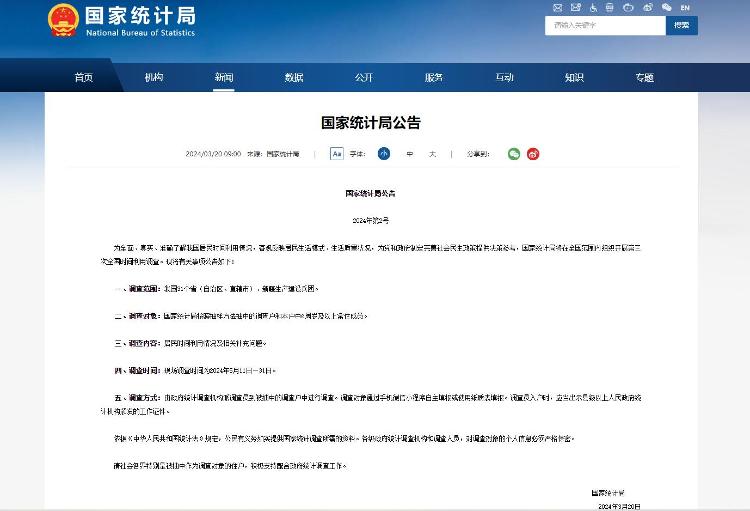Click the 国家统计局 site title
Image resolution: width=750 pixels, height=511 pixels.
(x=141, y=16)
